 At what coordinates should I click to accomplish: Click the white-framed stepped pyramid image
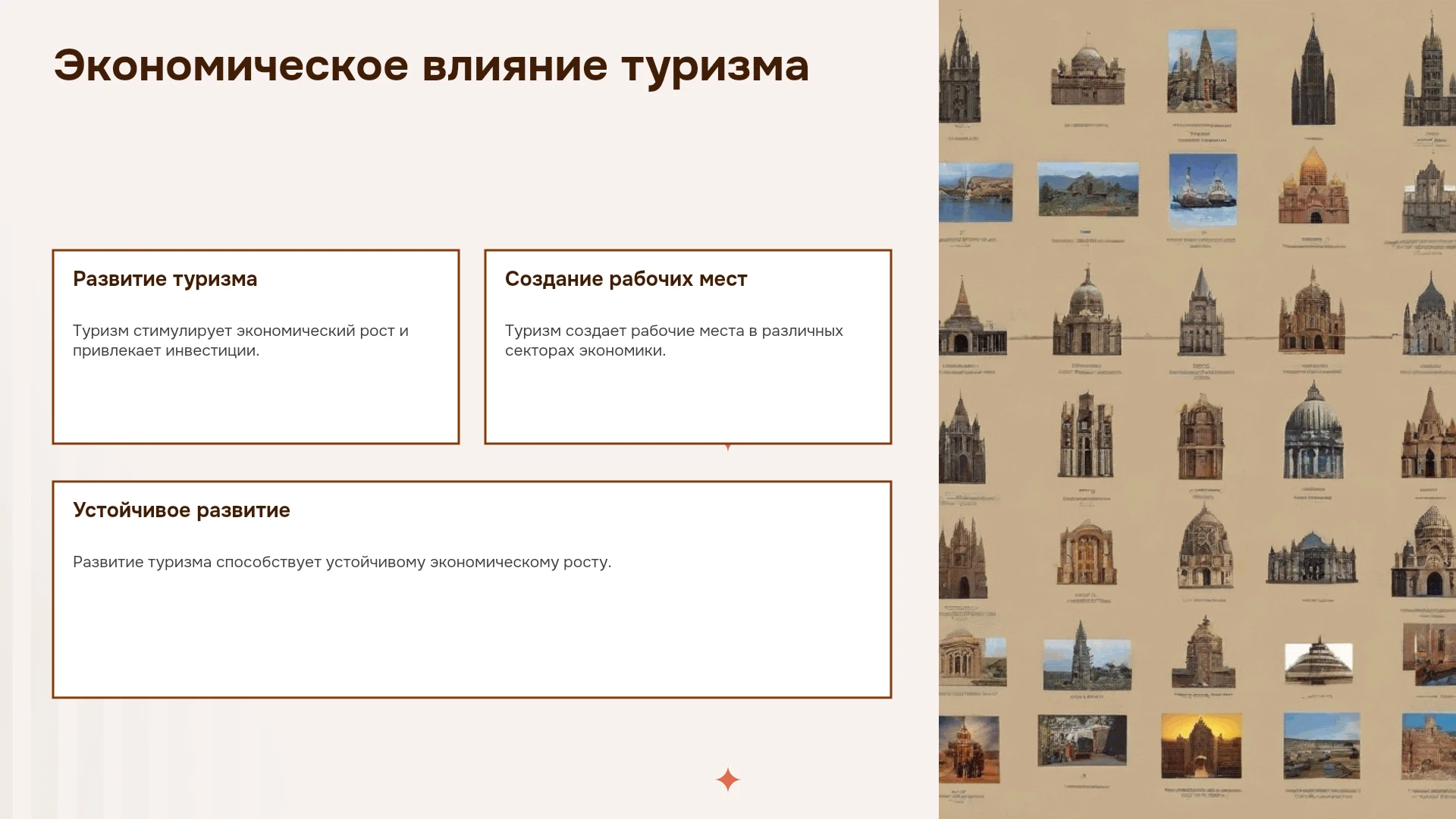[x=1319, y=664]
